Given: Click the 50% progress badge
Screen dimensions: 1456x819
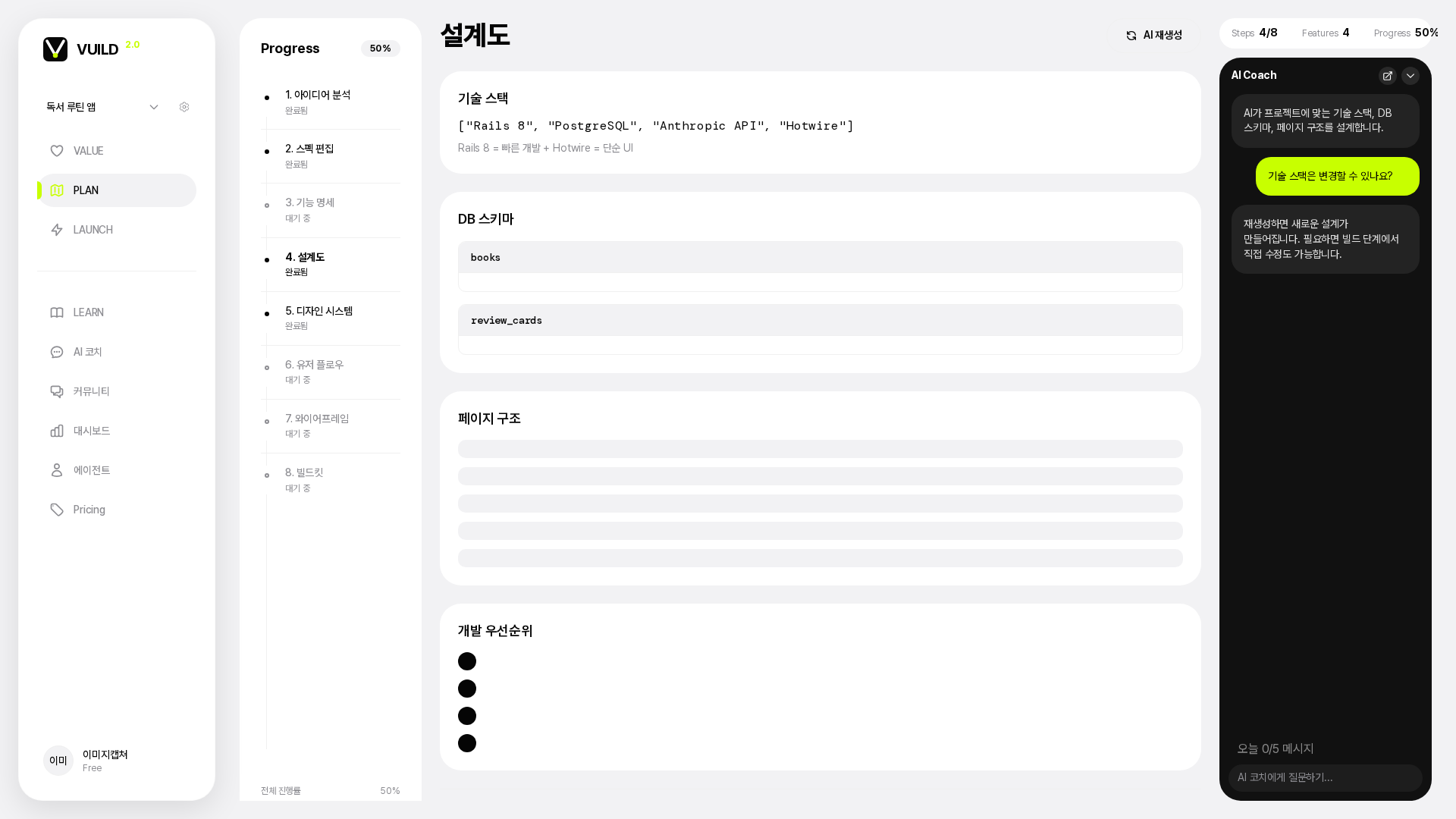Looking at the screenshot, I should 381,49.
